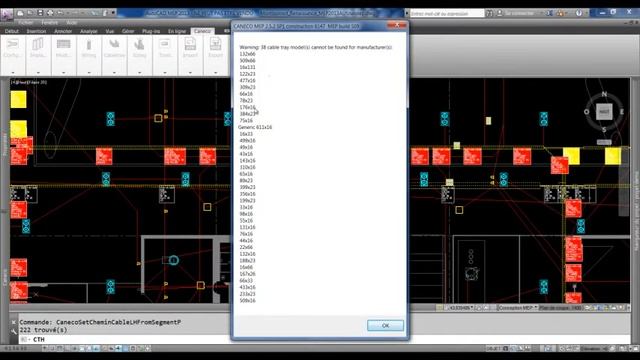This screenshot has height=360, width=640.
Task: Expand the Multi panel dropdown arrow
Action: tap(63, 73)
